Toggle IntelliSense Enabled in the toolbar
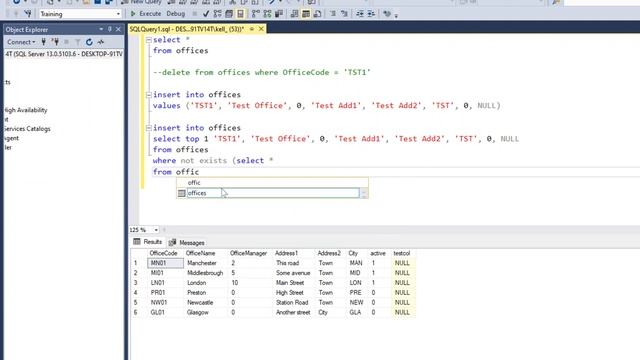This screenshot has width=640, height=360. [x=240, y=14]
